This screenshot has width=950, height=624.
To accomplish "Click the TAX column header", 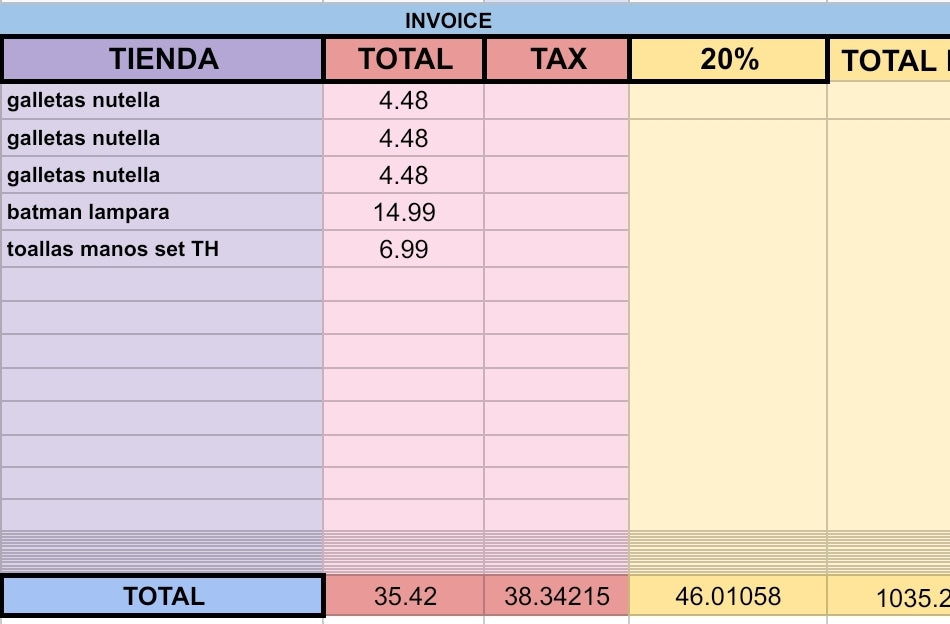I will 558,60.
